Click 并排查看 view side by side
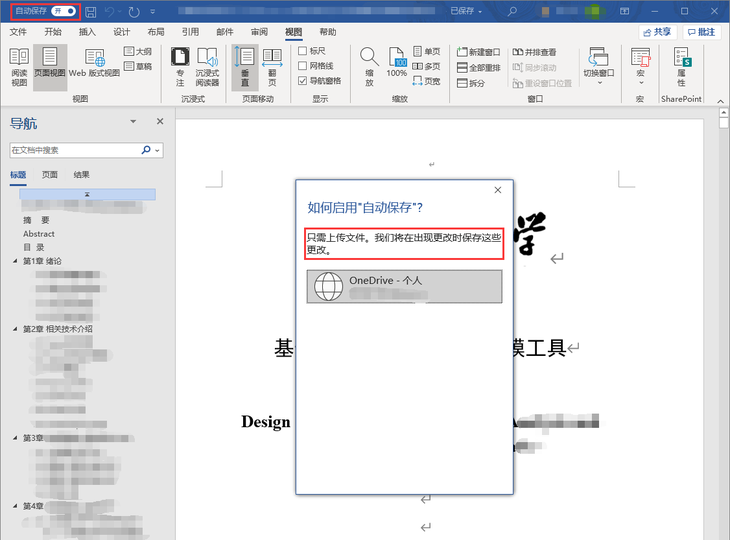The height and width of the screenshot is (540, 730). pos(534,52)
